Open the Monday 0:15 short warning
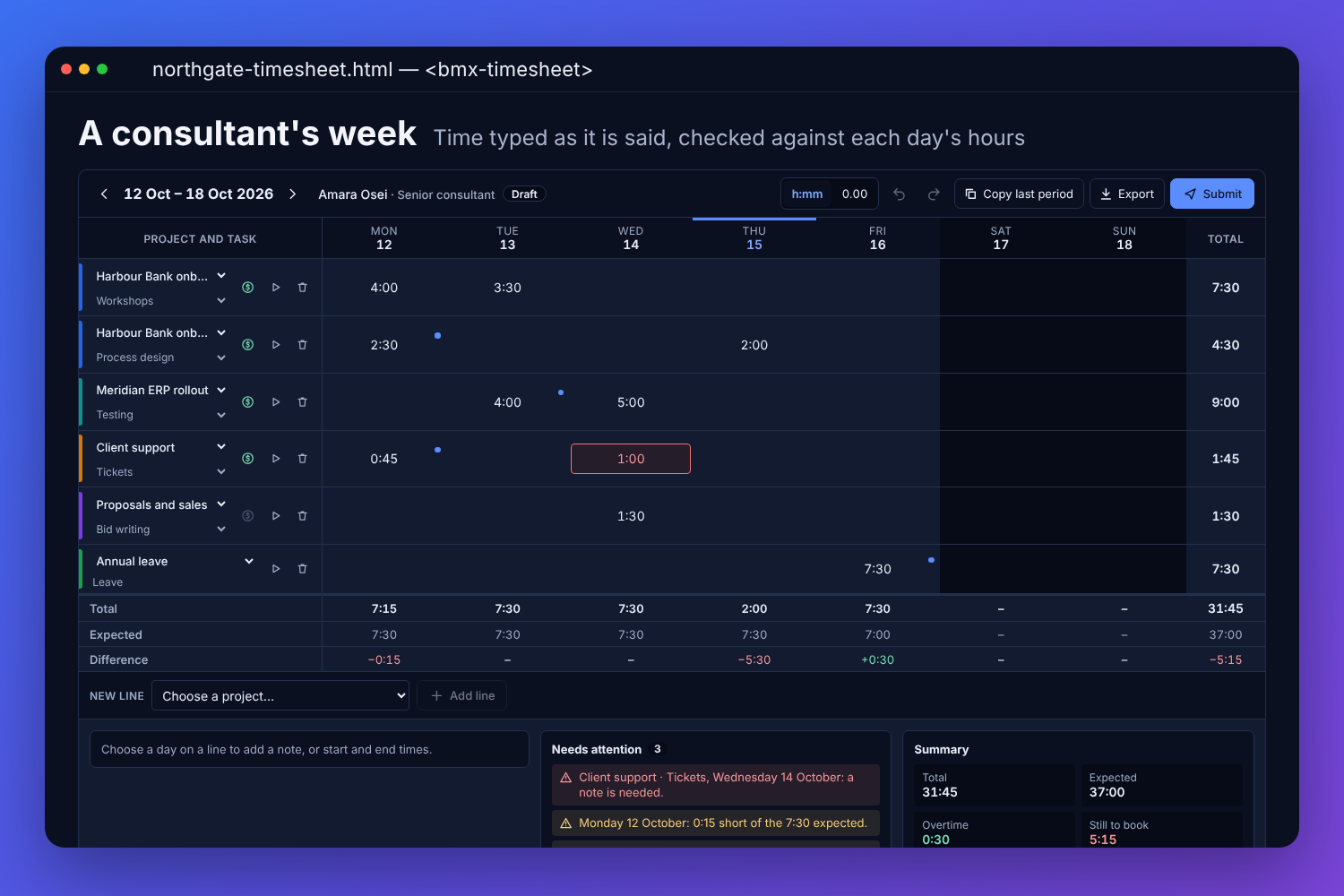 click(x=716, y=823)
